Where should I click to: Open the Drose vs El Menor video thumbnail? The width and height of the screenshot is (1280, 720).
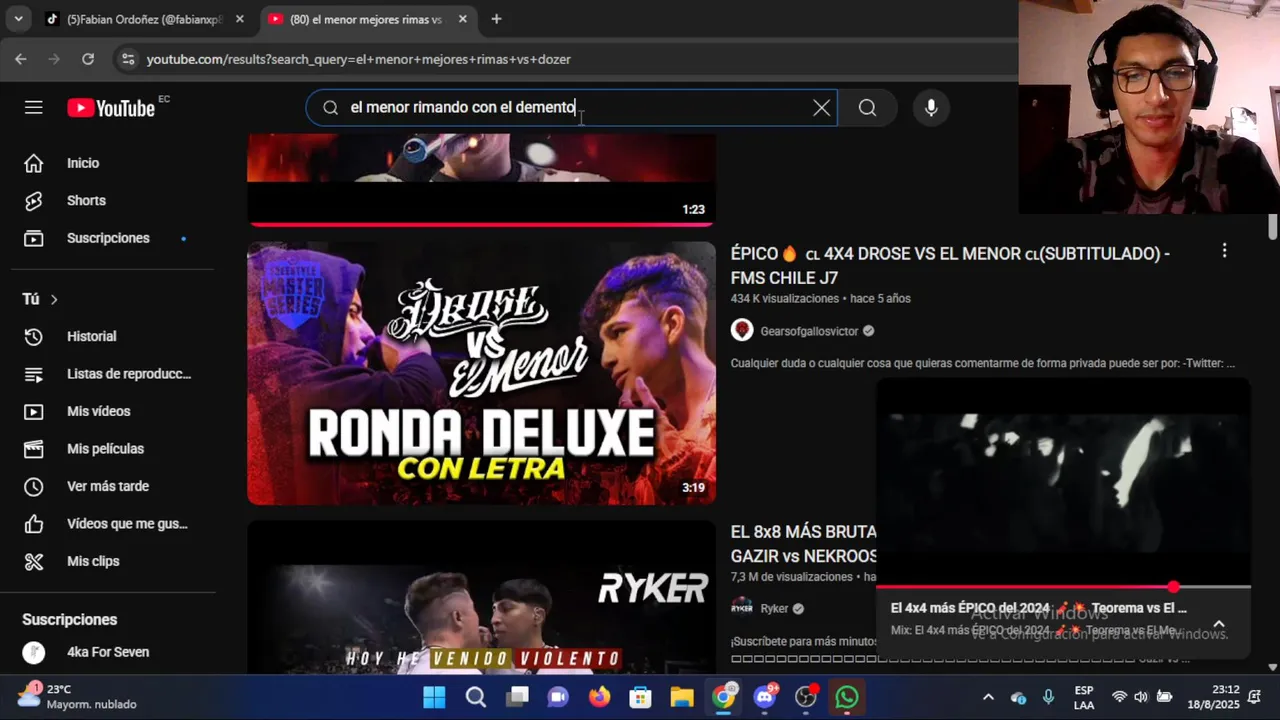[x=481, y=373]
